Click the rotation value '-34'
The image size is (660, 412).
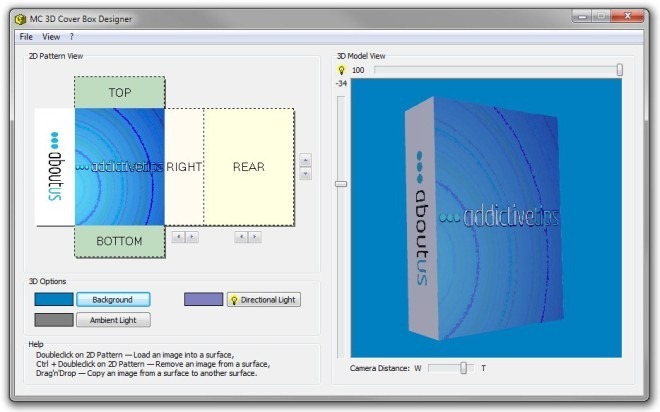pyautogui.click(x=341, y=83)
